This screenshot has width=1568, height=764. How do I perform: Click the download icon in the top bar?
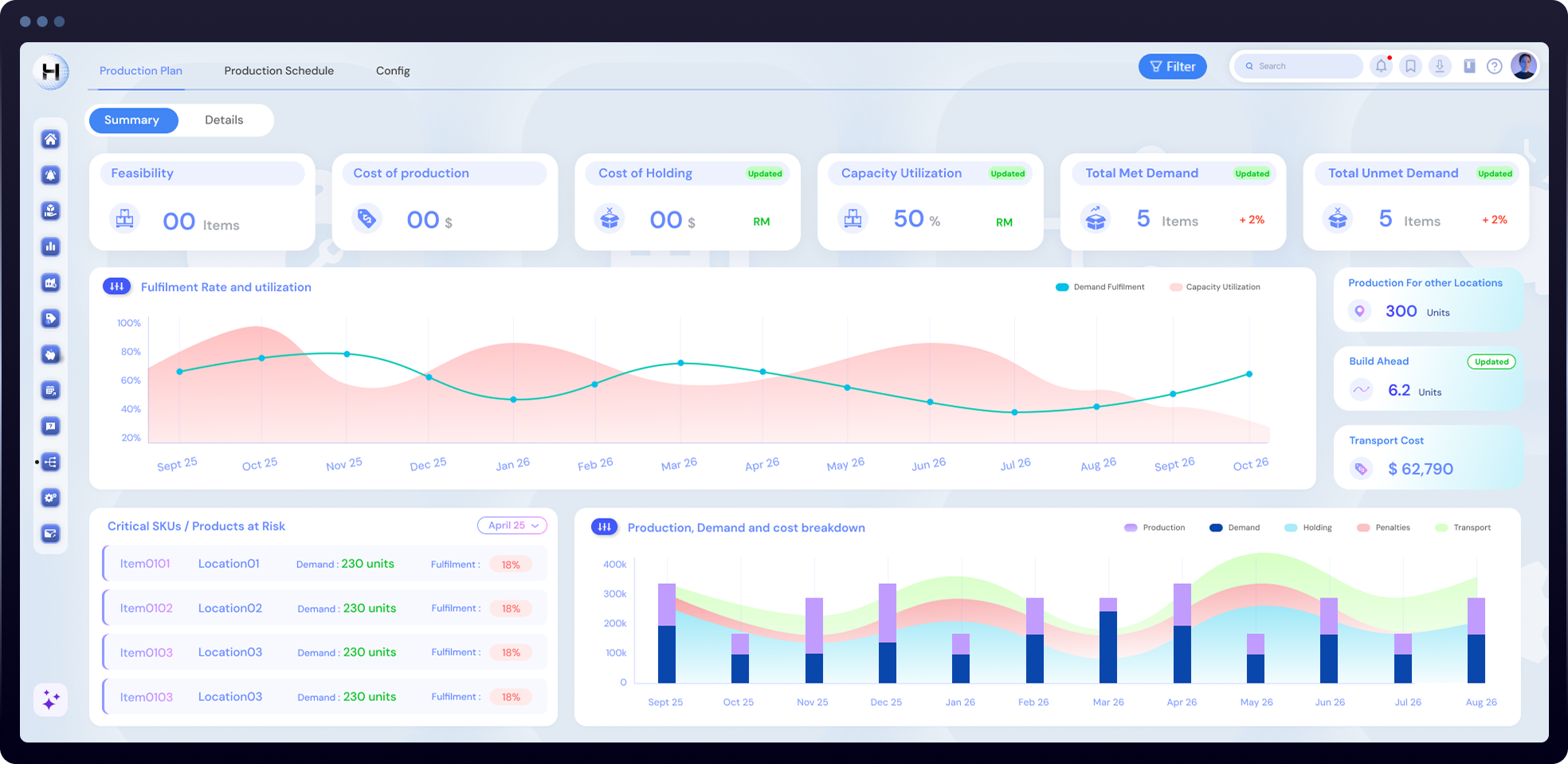1441,66
